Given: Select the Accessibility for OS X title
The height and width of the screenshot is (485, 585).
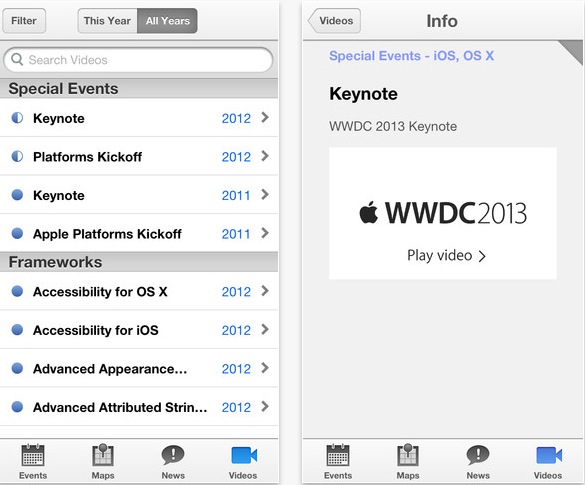Looking at the screenshot, I should [100, 292].
